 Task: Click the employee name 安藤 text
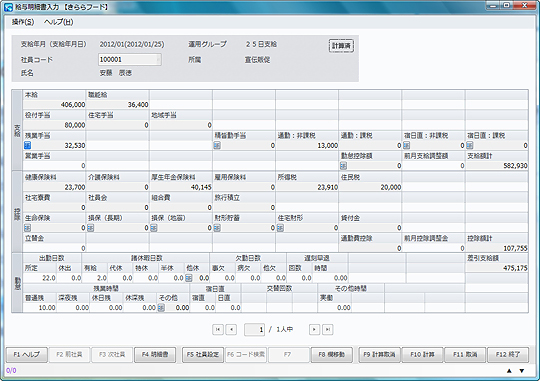pyautogui.click(x=115, y=73)
